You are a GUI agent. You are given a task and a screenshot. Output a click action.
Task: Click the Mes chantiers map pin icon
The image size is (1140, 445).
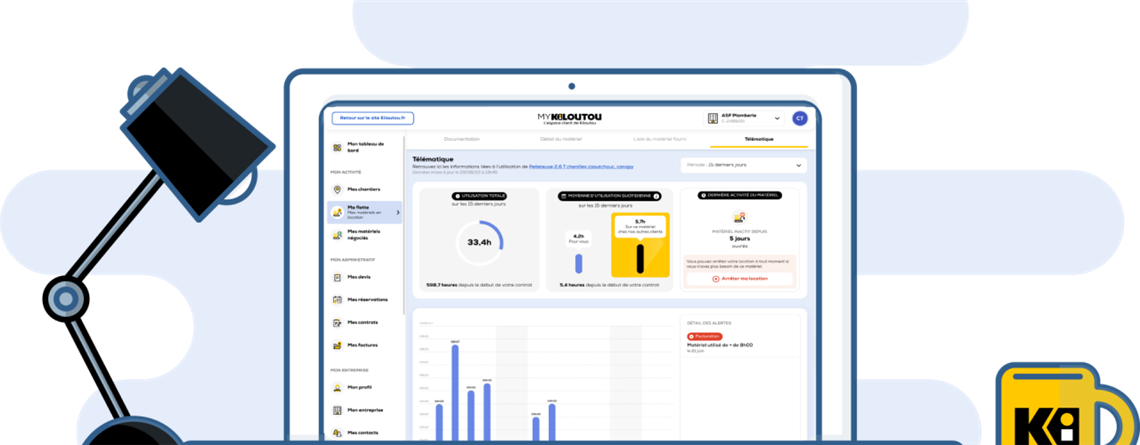tap(337, 189)
